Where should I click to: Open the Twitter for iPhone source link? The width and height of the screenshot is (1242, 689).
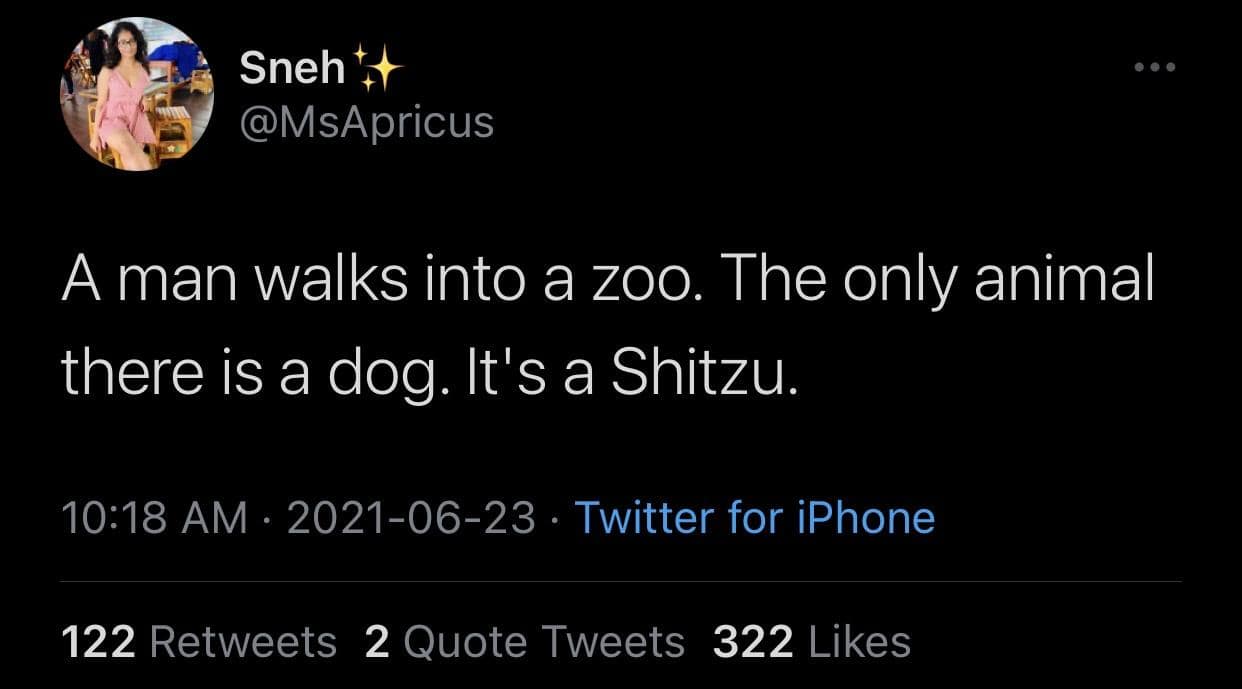coord(755,518)
